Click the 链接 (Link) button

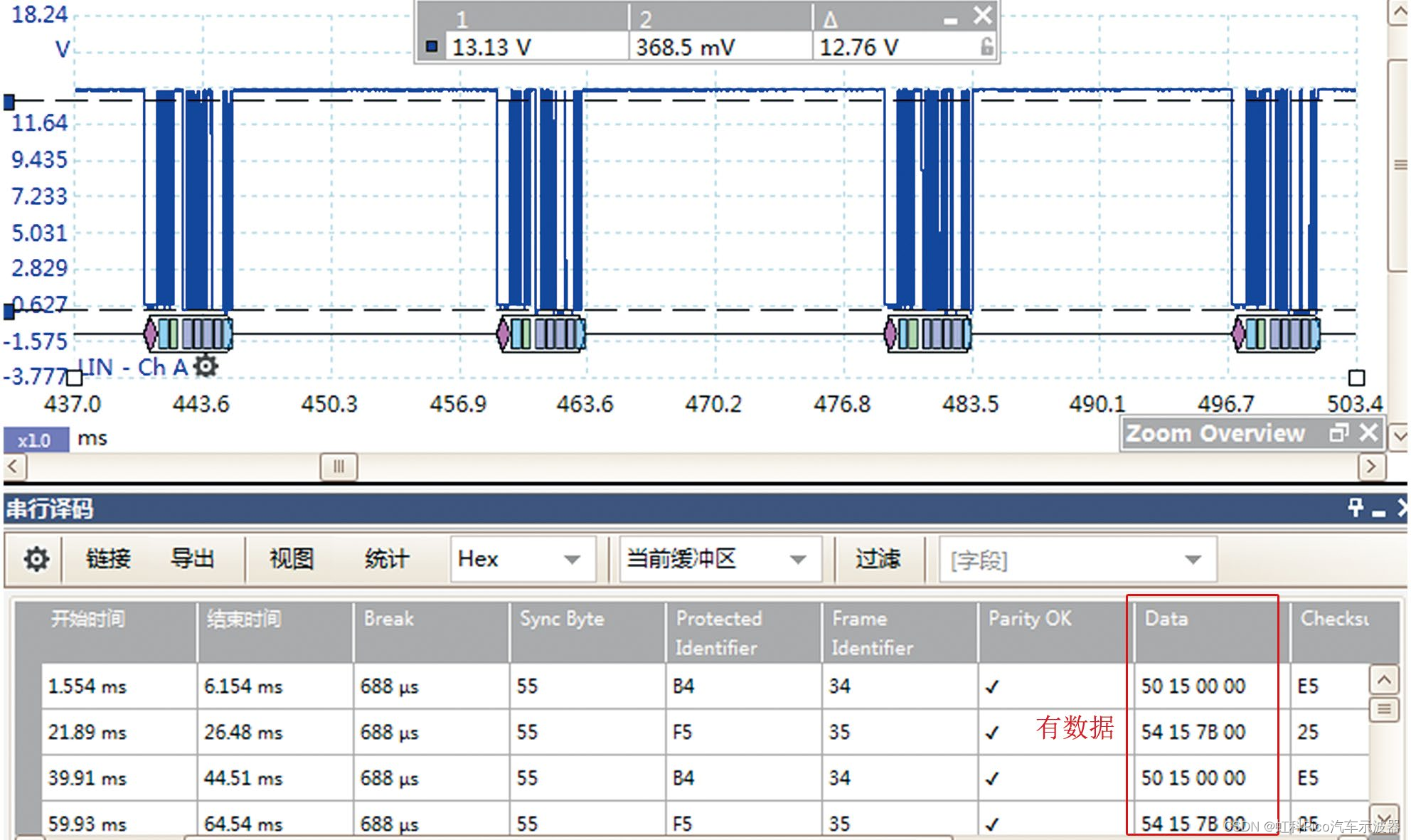point(108,559)
